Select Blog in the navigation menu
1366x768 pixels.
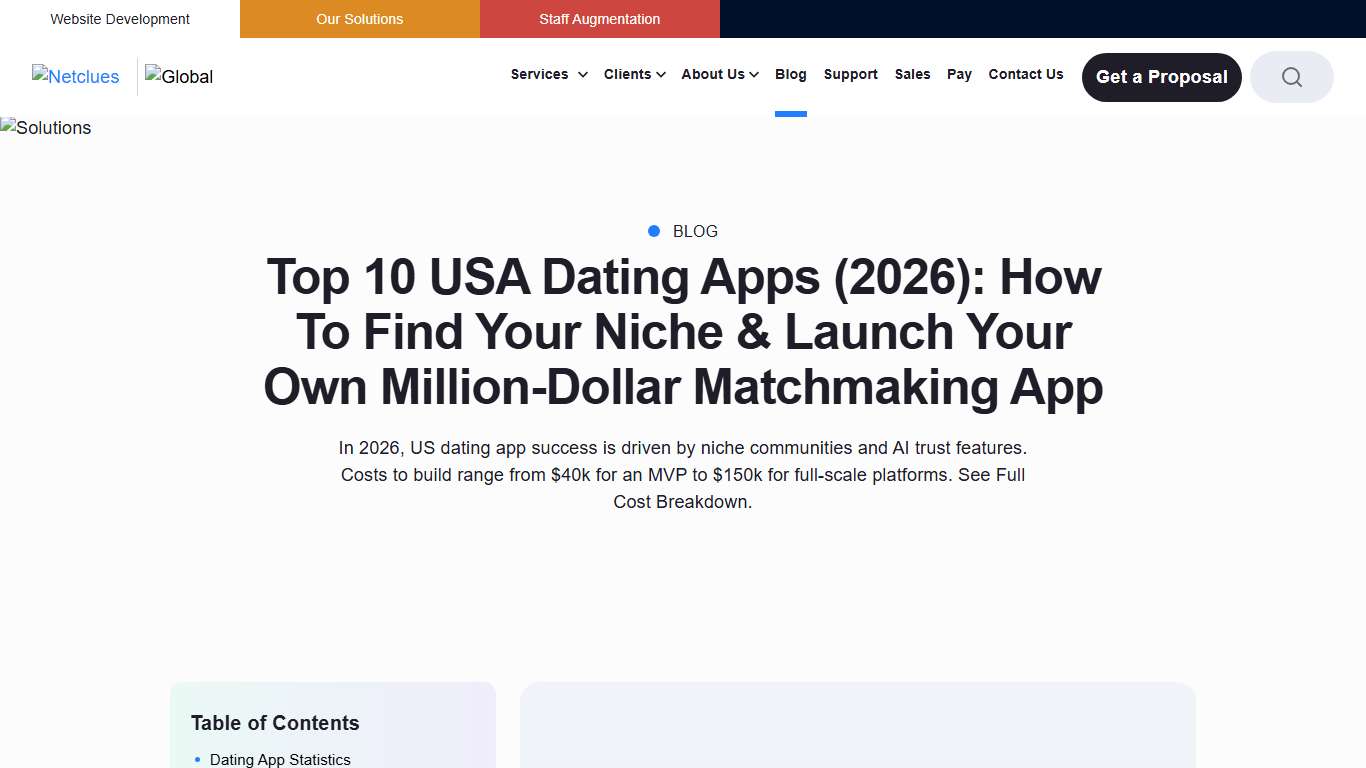(790, 74)
